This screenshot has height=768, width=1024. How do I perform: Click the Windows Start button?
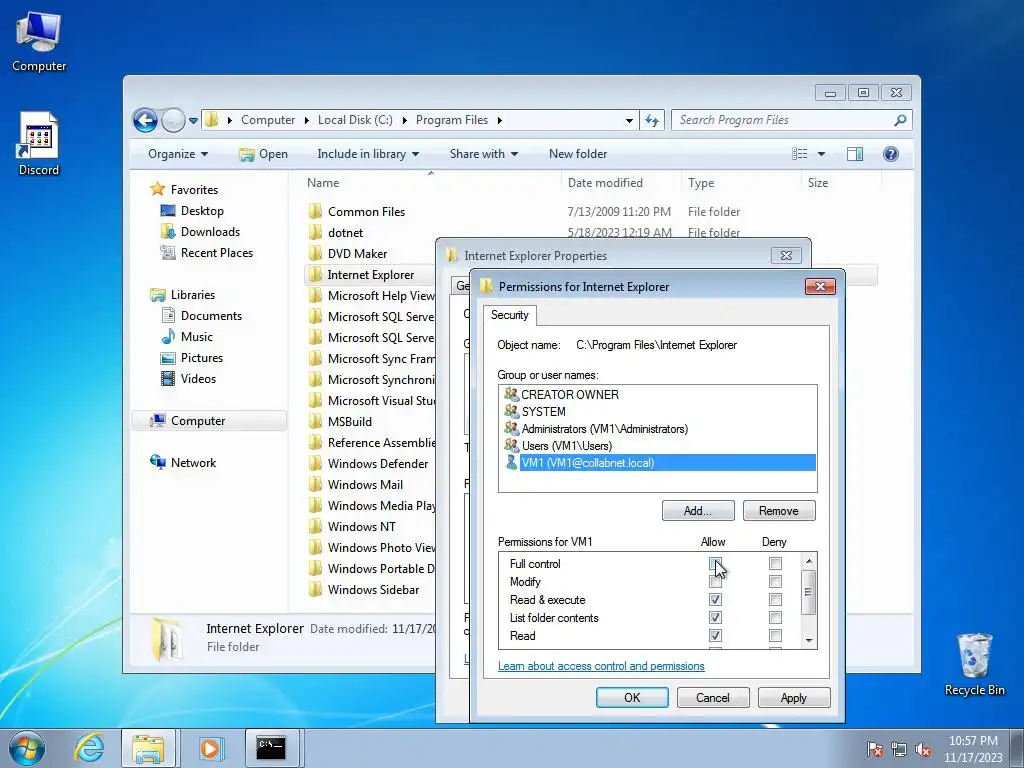coord(26,748)
